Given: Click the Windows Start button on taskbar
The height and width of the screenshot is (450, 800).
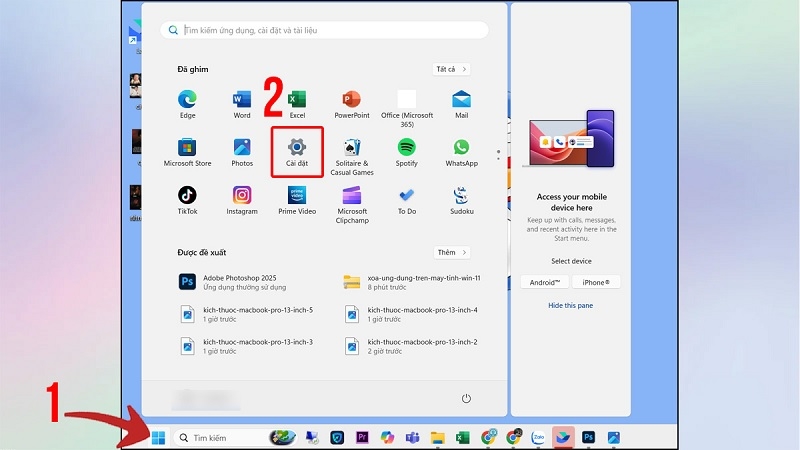Looking at the screenshot, I should click(x=158, y=437).
